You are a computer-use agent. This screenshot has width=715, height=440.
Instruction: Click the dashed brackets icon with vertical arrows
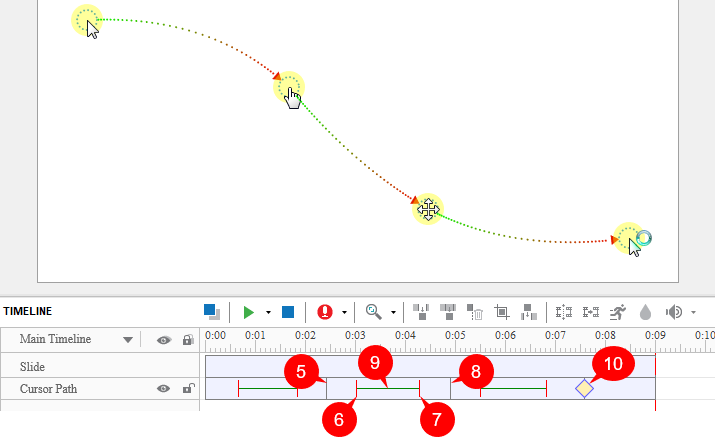564,312
